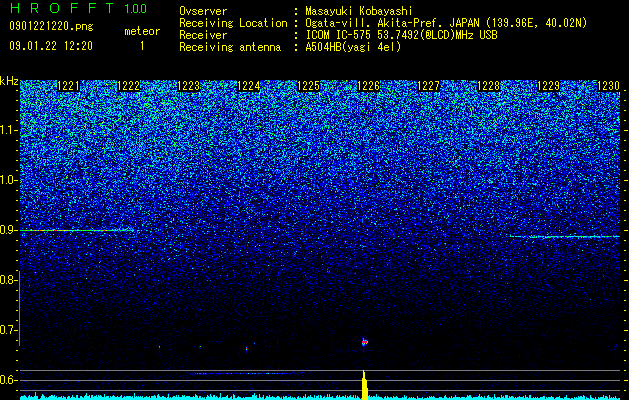Click the red meteor echo blob near 0.7 kHz
Image resolution: width=629 pixels, height=400 pixels.
(364, 342)
